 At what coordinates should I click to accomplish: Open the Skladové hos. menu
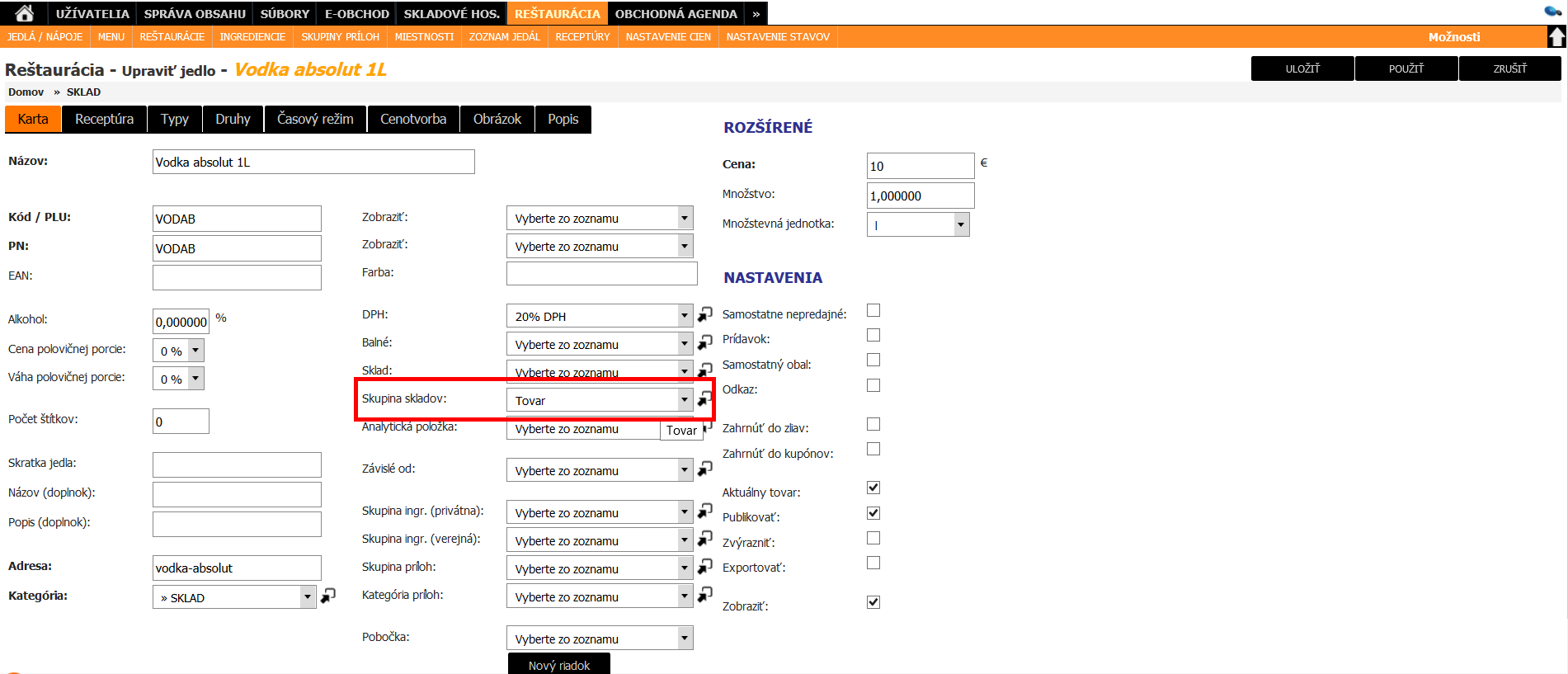pos(451,14)
